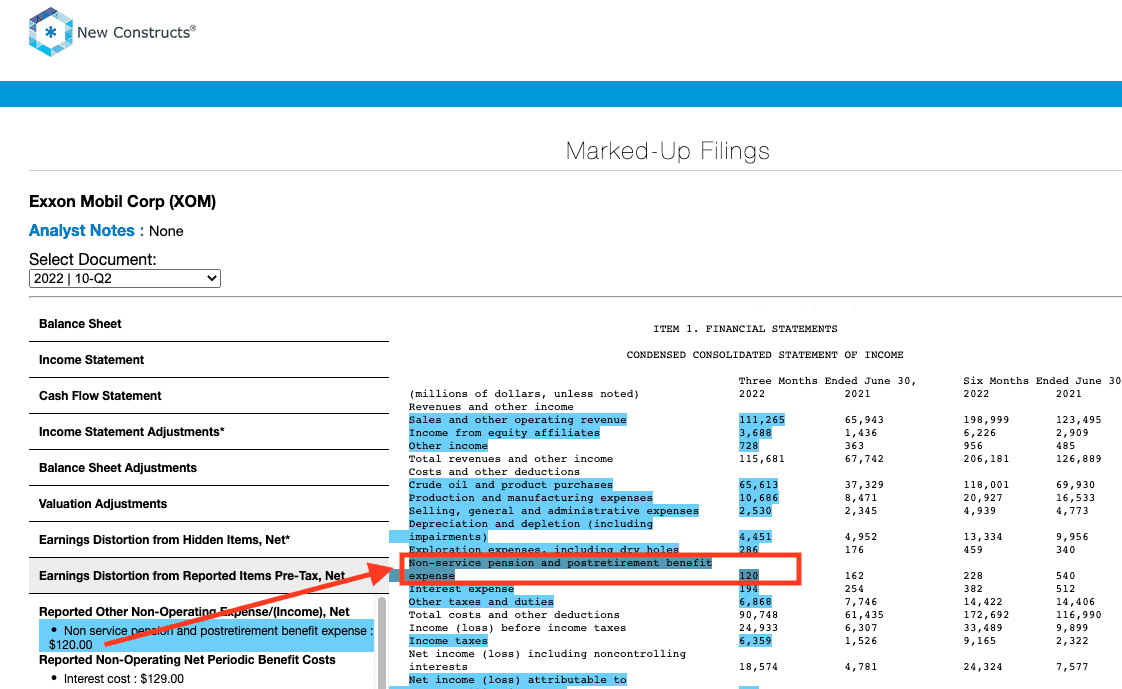The height and width of the screenshot is (689, 1122).
Task: Click the New Constructs brand text
Action: click(x=136, y=32)
